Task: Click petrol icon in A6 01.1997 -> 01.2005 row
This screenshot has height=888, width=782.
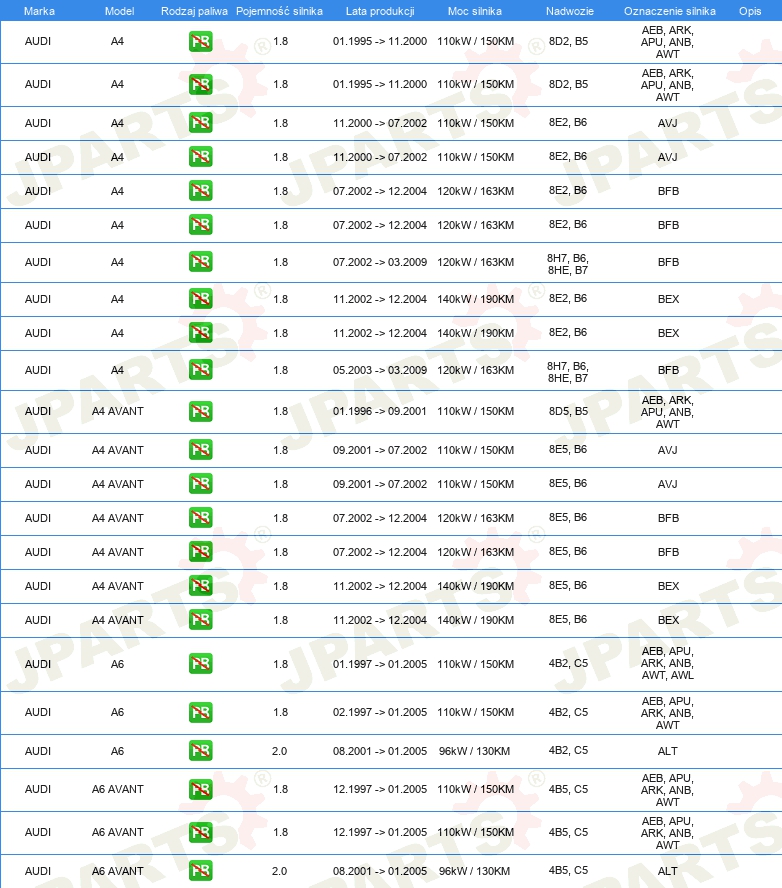Action: (x=200, y=663)
